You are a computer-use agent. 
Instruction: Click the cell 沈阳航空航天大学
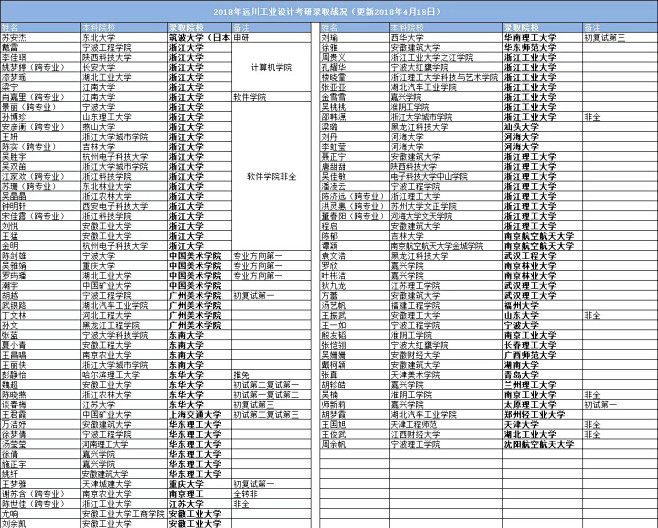click(542, 444)
